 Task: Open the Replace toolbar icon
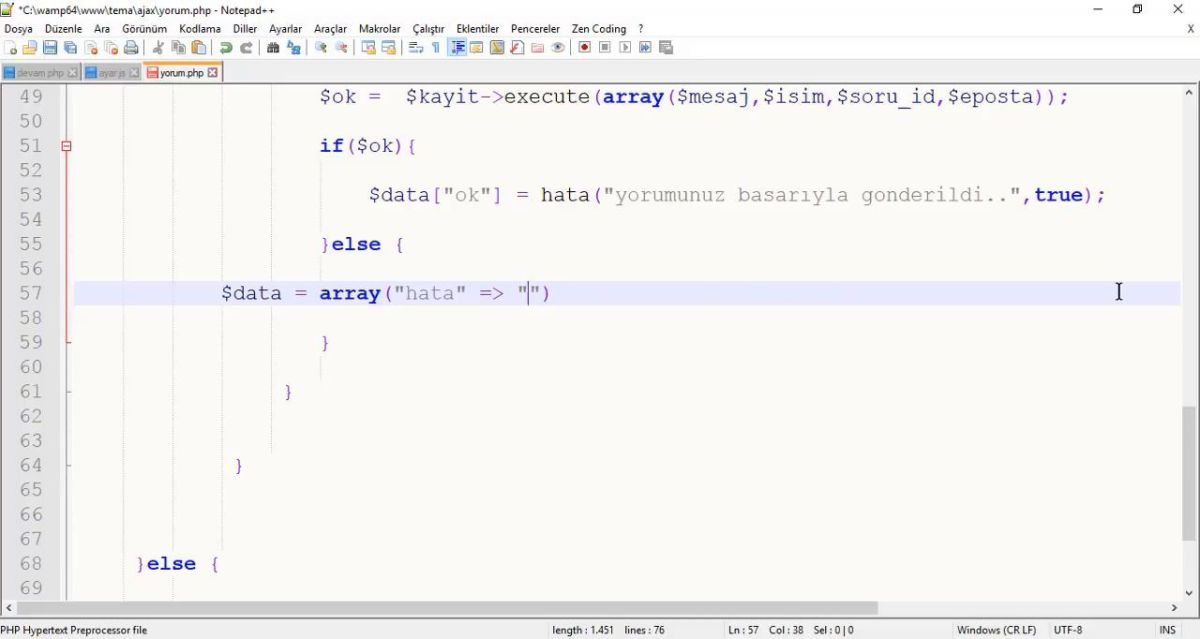point(294,47)
